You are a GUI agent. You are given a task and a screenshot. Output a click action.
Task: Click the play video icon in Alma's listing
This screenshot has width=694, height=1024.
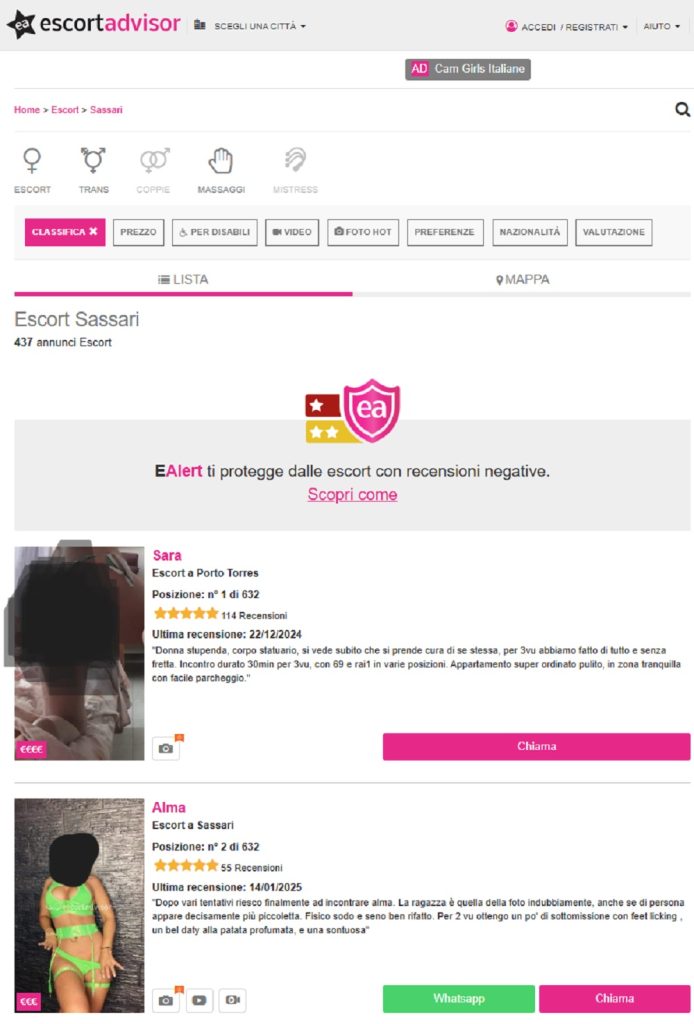pyautogui.click(x=199, y=1000)
